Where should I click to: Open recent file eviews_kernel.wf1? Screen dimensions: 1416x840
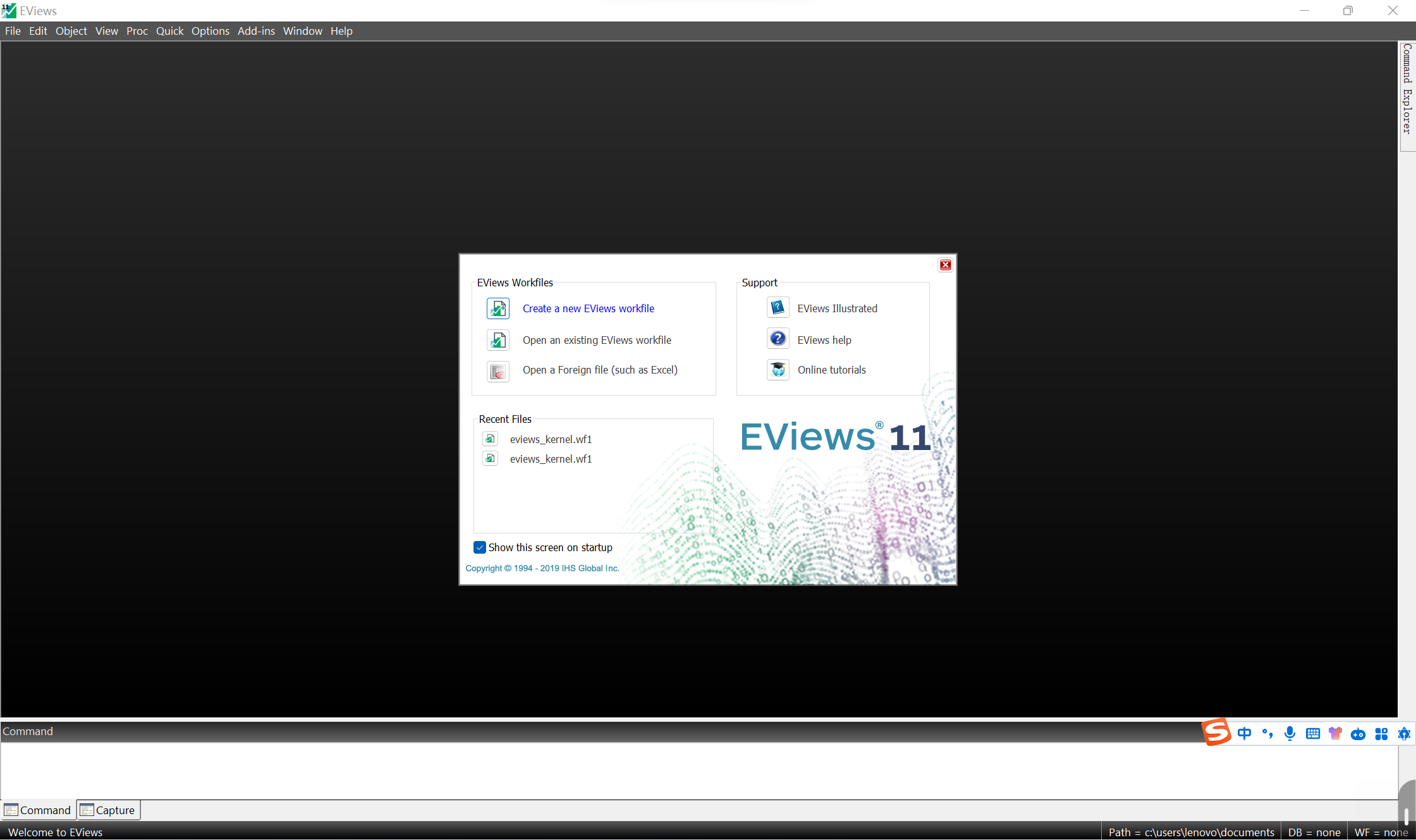click(x=551, y=439)
